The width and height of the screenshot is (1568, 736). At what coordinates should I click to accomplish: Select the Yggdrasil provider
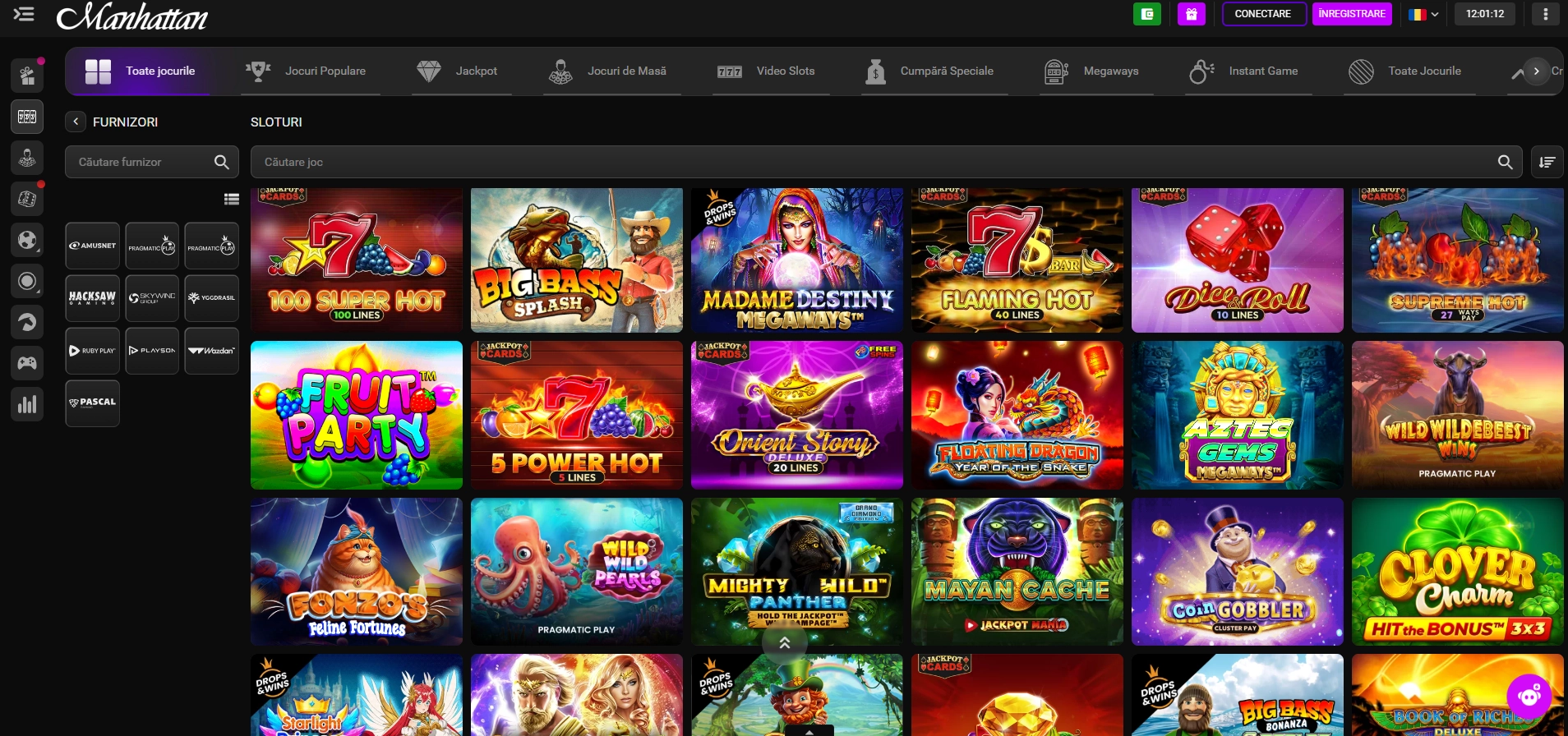click(x=212, y=298)
